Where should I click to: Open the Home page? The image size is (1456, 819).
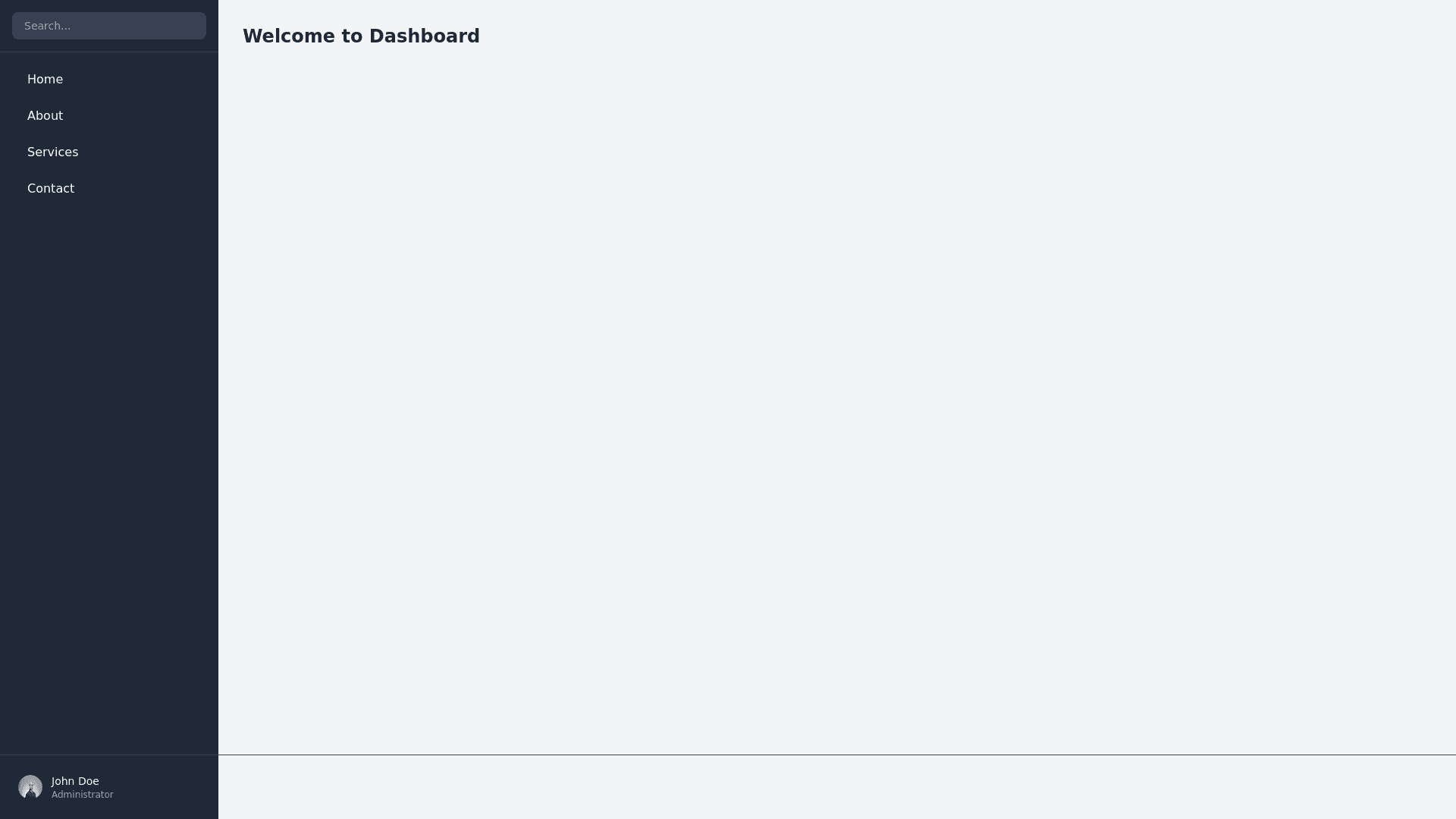45,80
